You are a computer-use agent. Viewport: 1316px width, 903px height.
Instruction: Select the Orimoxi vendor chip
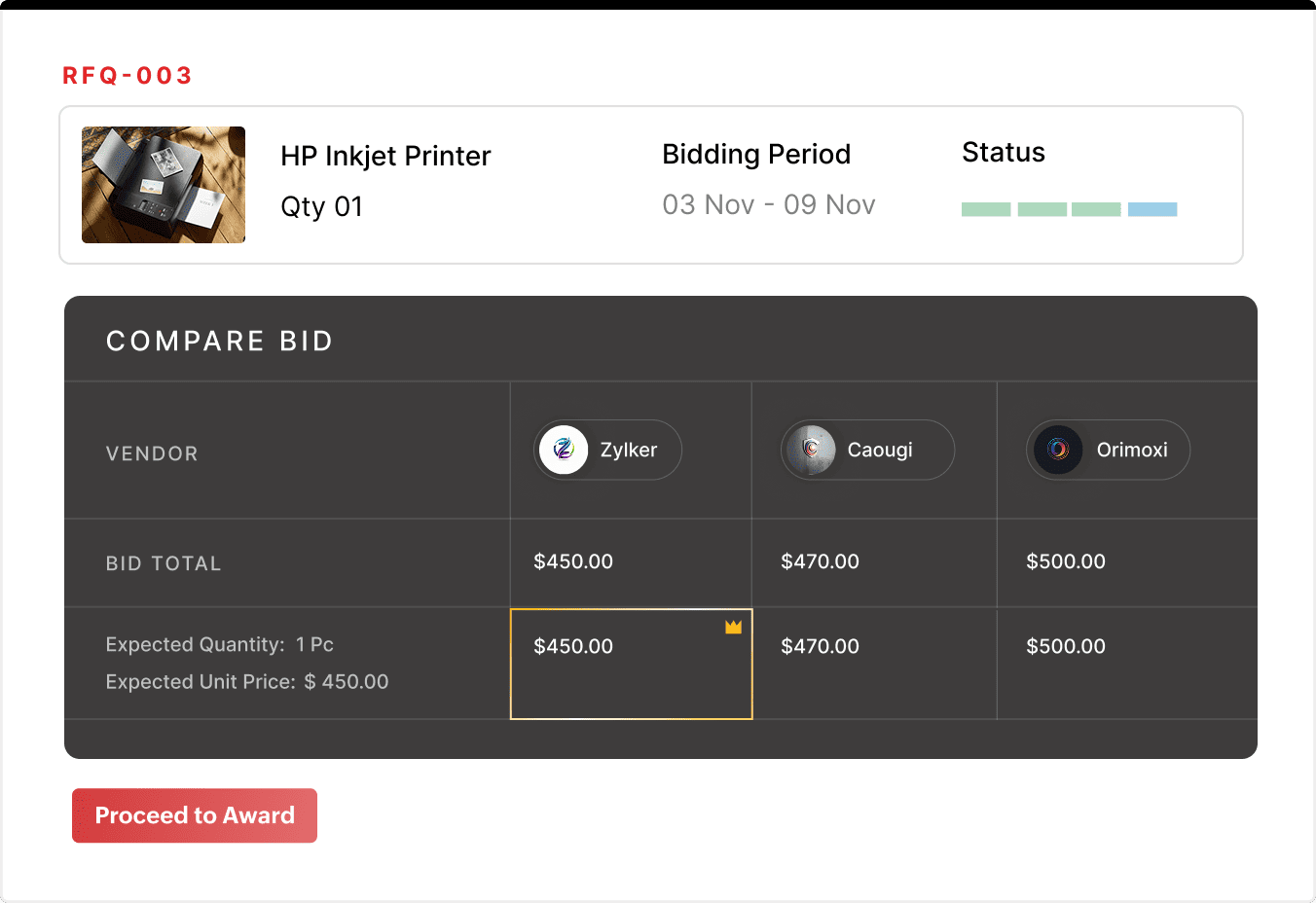1108,450
